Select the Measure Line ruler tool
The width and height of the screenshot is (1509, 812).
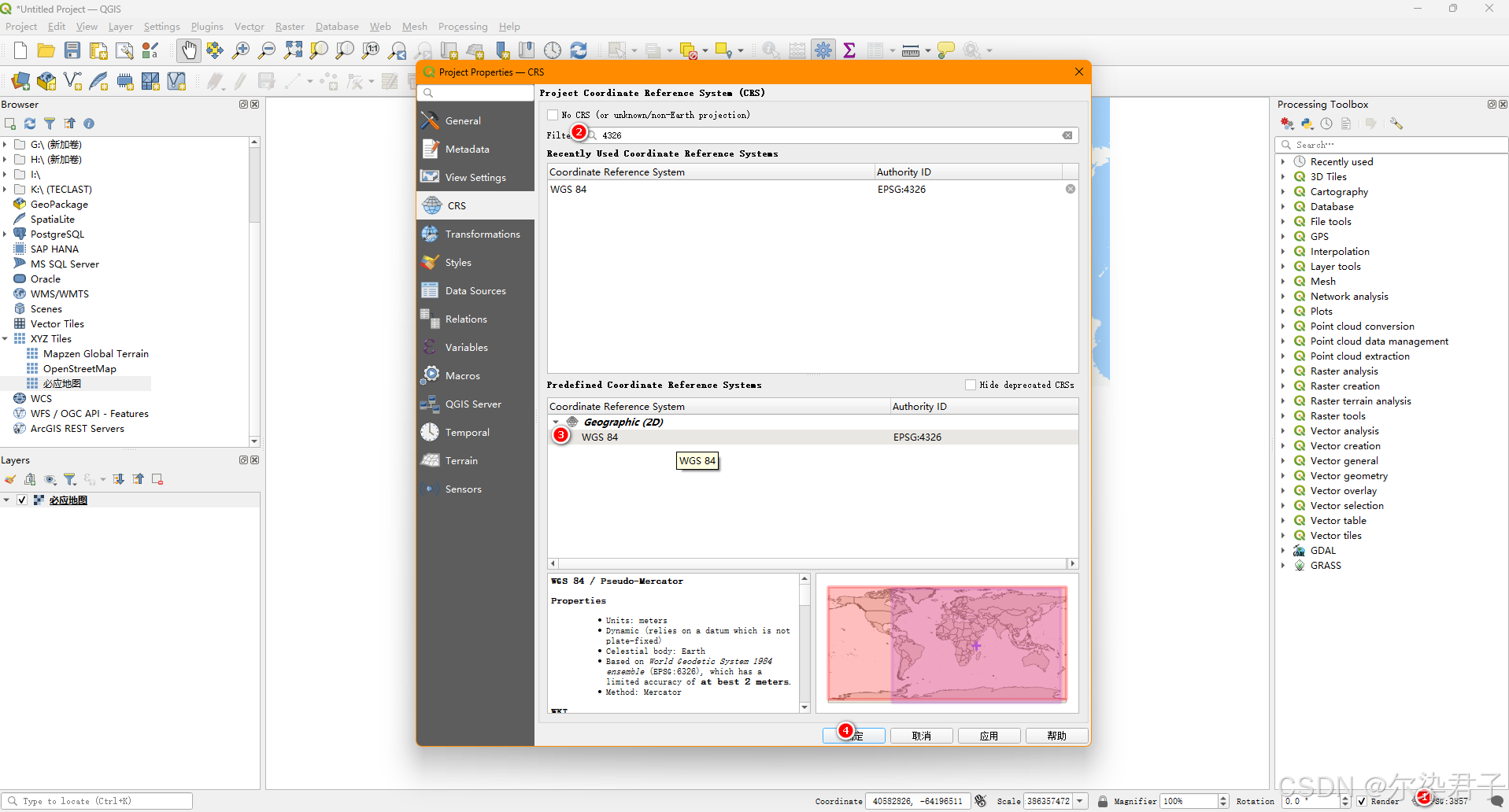point(911,50)
